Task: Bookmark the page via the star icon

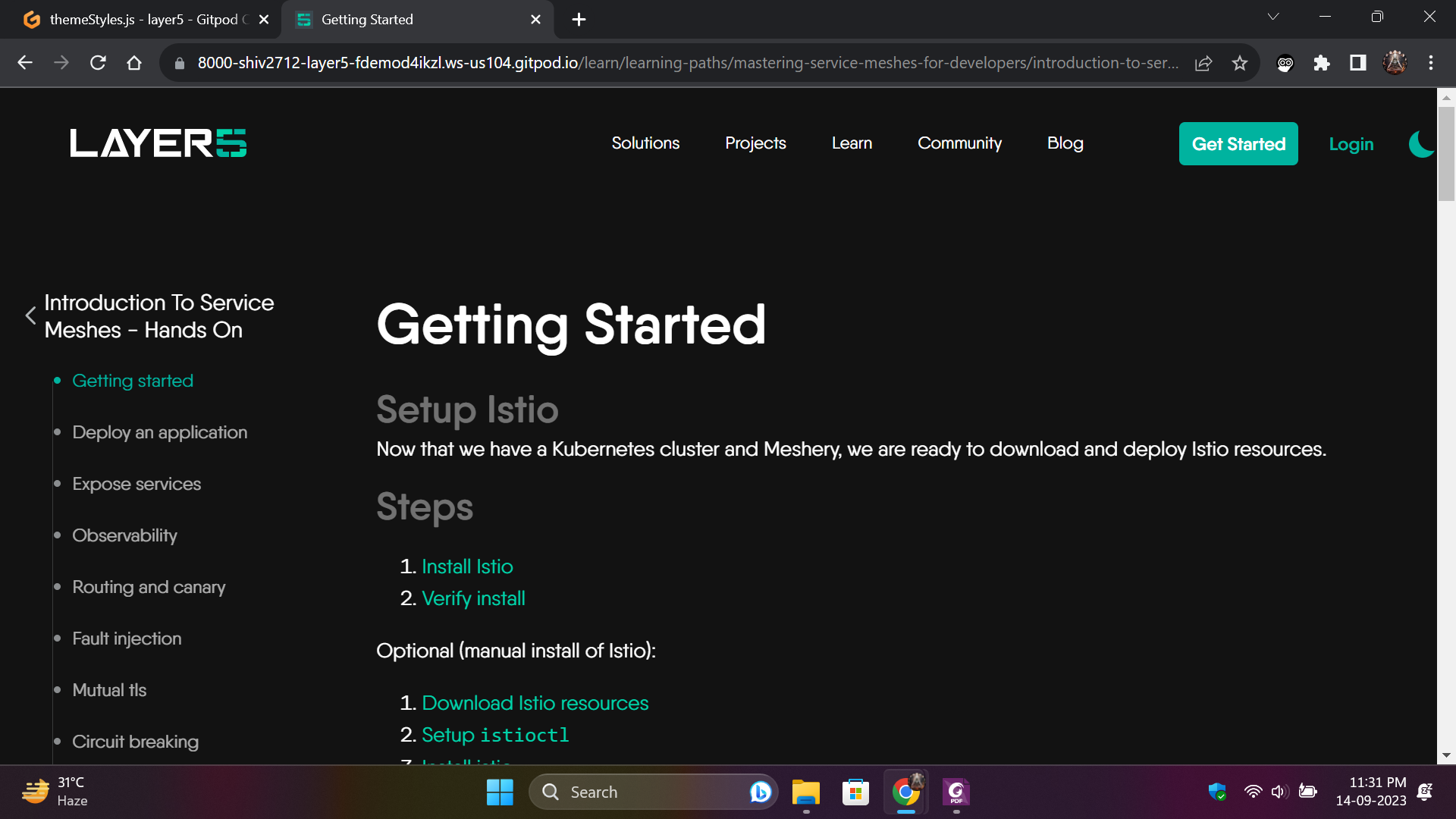Action: [1241, 63]
